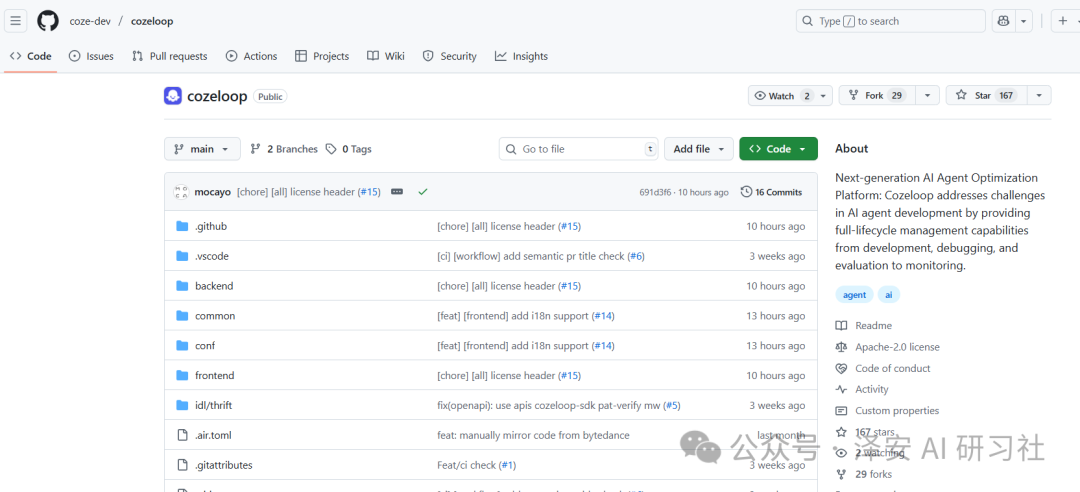
Task: Click the mocayo author avatar
Action: click(x=181, y=192)
